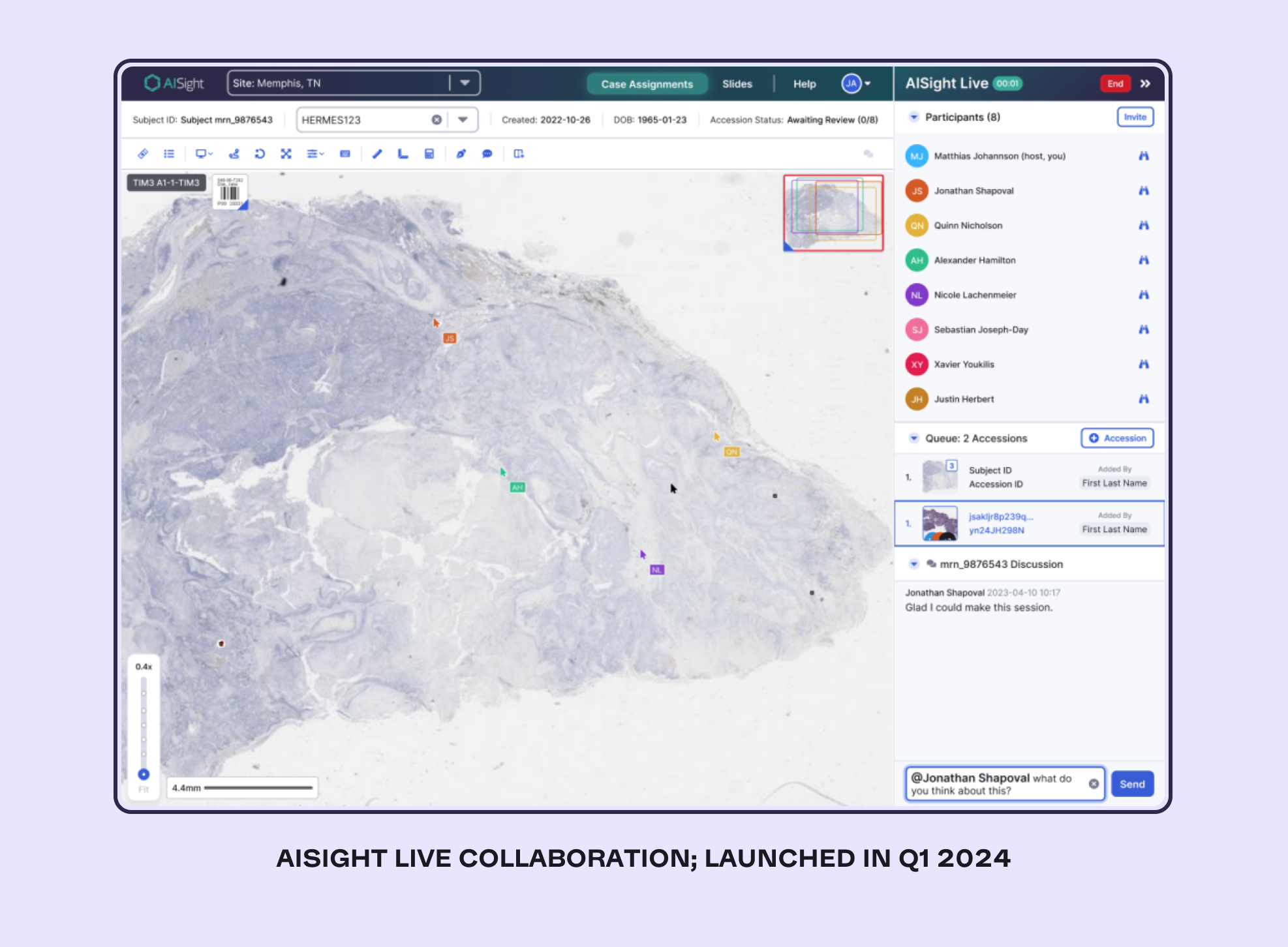The height and width of the screenshot is (947, 1288).
Task: Select the eraser/delete annotation tool
Action: 143,154
